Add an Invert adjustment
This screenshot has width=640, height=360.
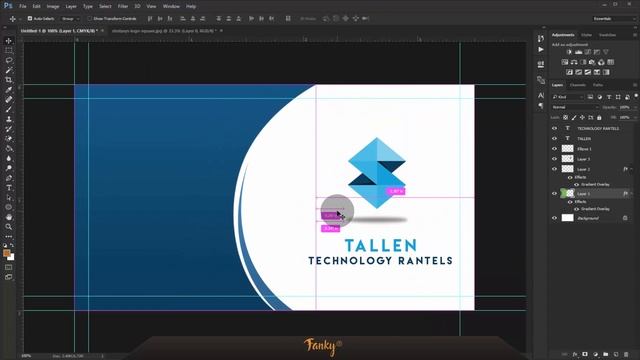pos(569,72)
